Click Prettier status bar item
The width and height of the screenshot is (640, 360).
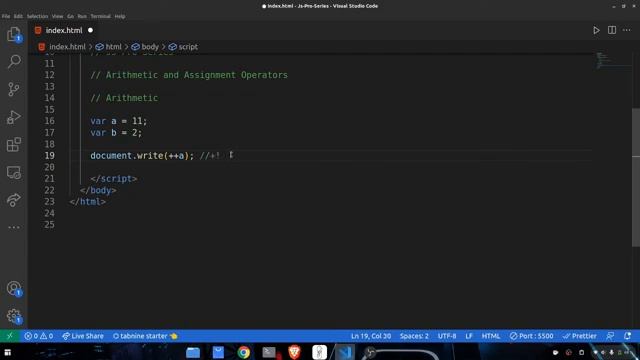tap(579, 336)
